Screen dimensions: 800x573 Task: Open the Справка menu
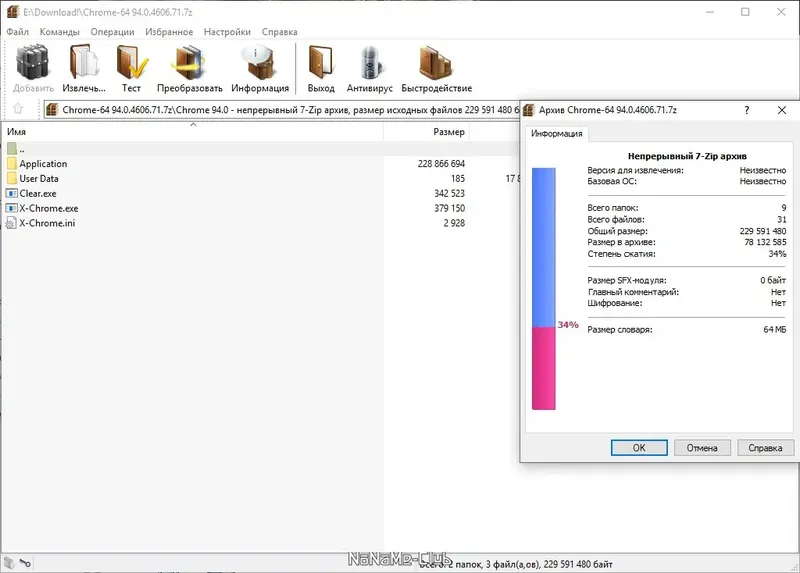click(x=280, y=32)
